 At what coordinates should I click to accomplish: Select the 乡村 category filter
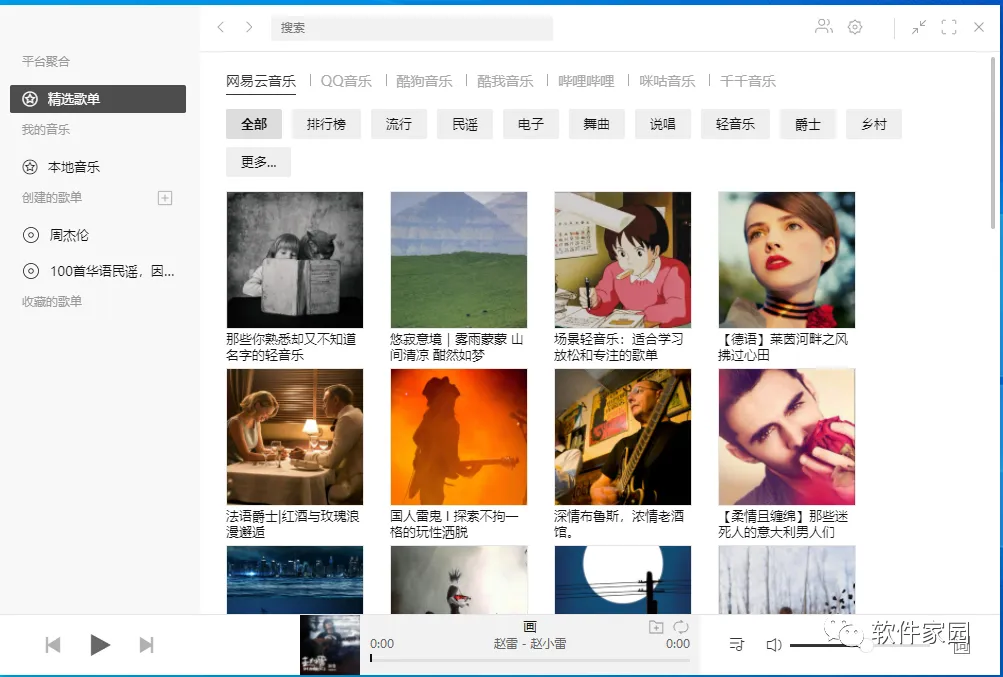874,124
